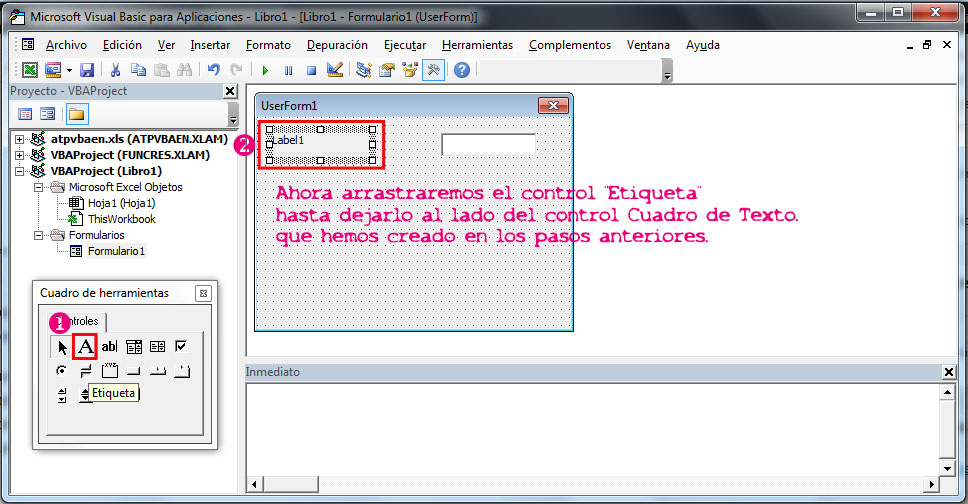
Task: Select the MultiPage control in toolbox
Action: click(182, 371)
